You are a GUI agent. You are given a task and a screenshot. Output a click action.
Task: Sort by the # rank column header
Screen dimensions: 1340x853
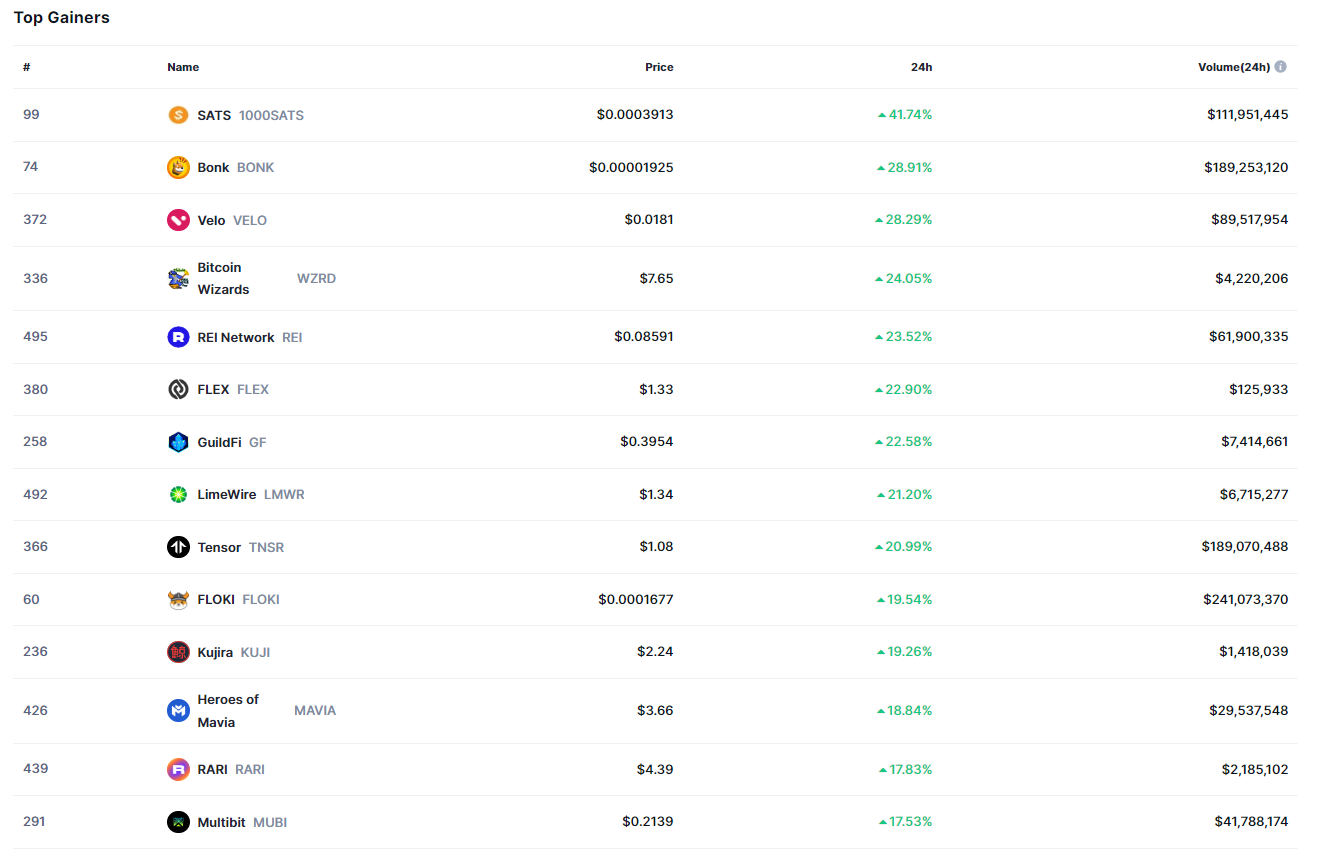tap(27, 67)
